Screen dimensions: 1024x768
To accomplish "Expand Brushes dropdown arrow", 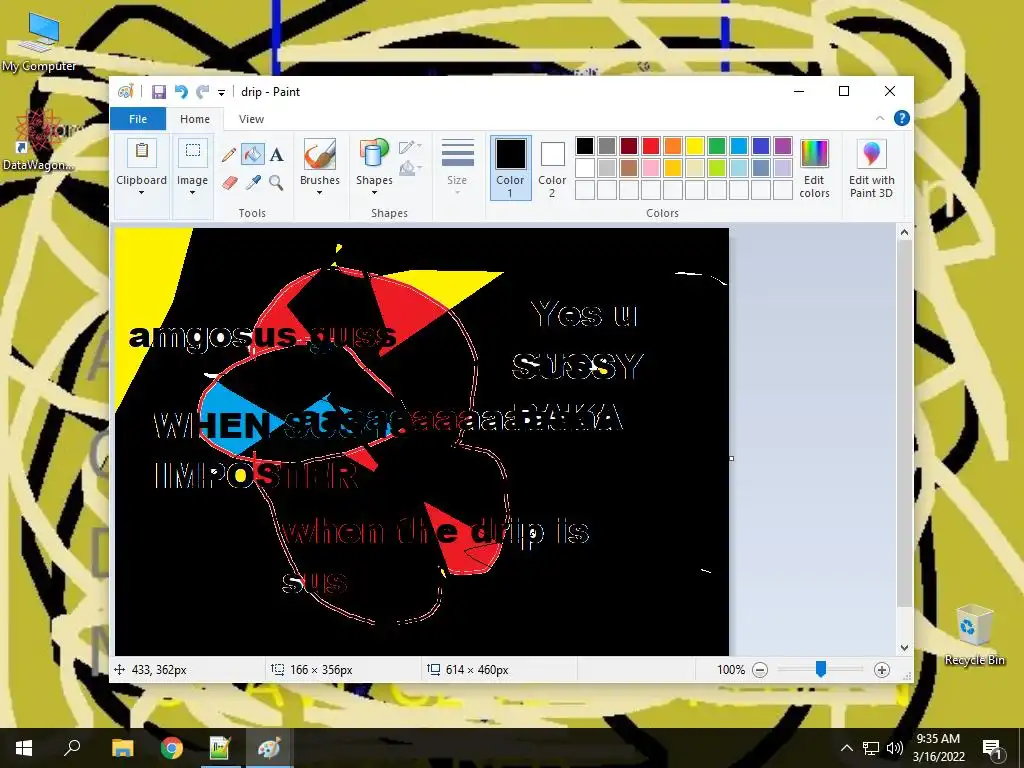I will pyautogui.click(x=320, y=193).
